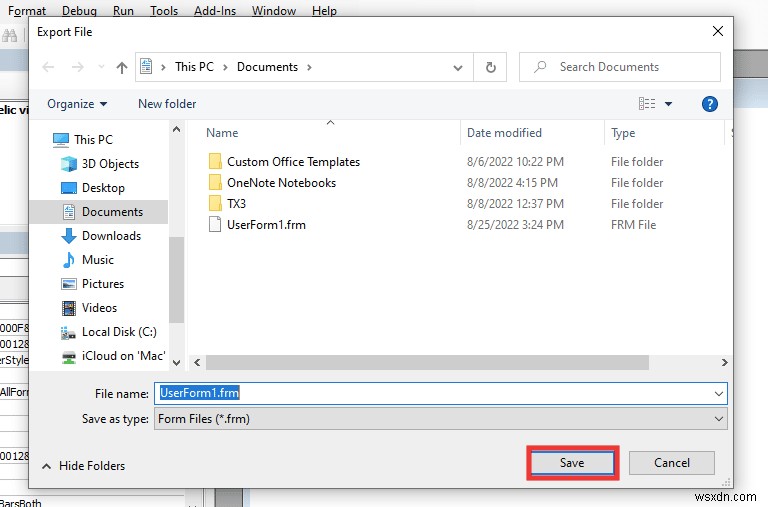Close the Export File dialog
Image resolution: width=768 pixels, height=507 pixels.
click(x=718, y=31)
